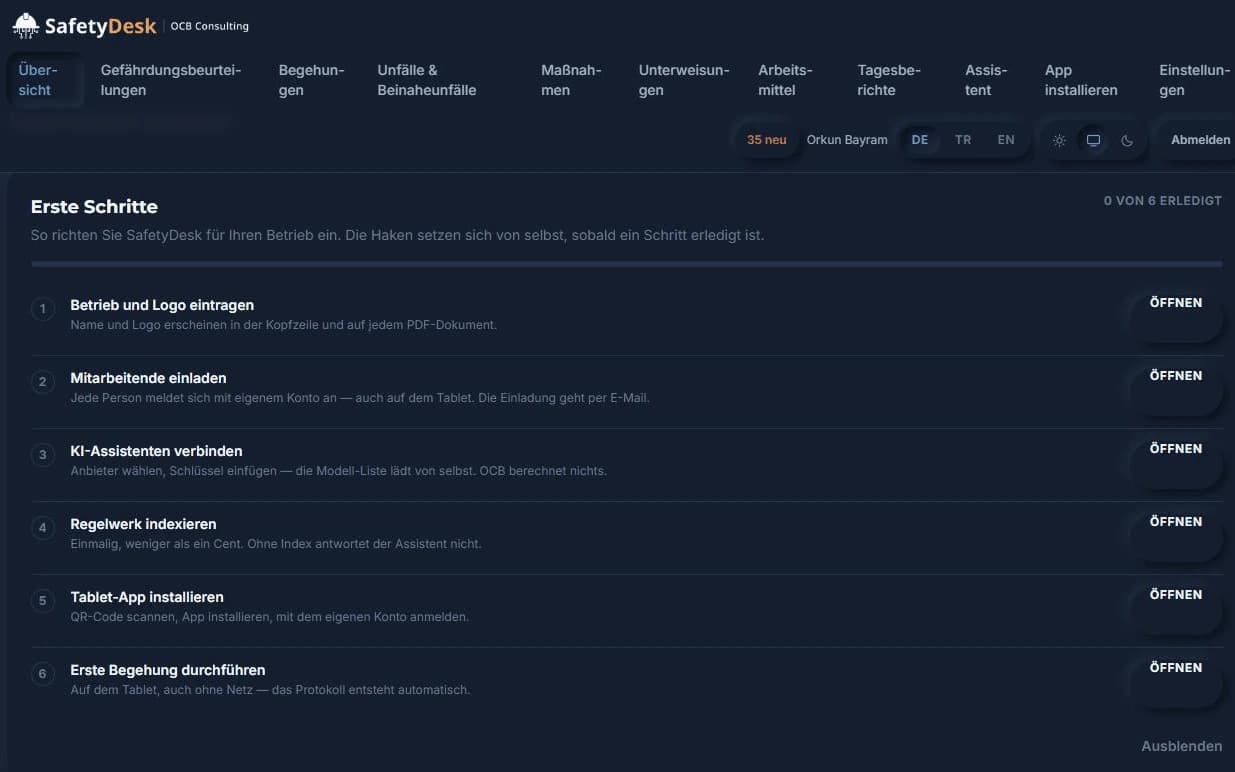
Task: Open Betrieb und Logo eintragen step
Action: 1176,303
